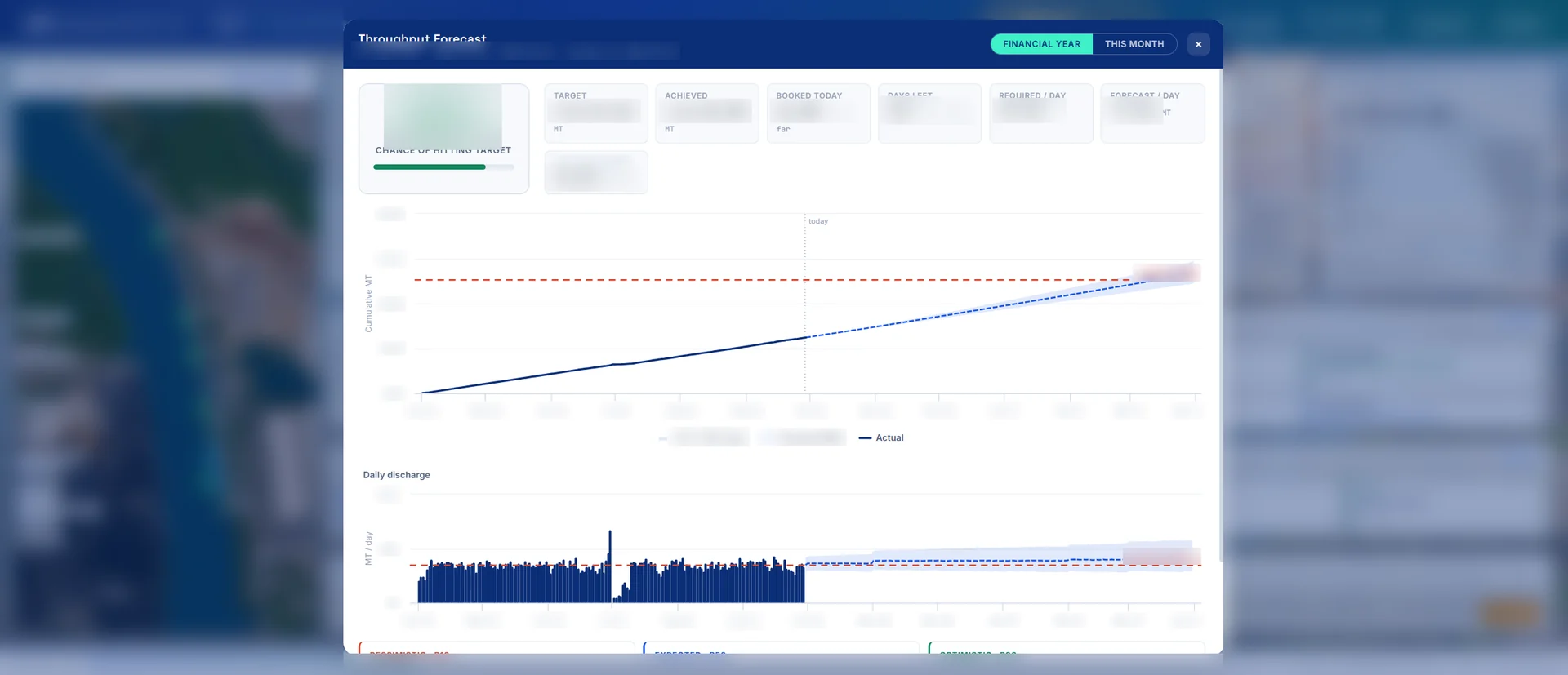Viewport: 1568px width, 675px height.
Task: Switch to the Financial Year view
Action: 1041,44
